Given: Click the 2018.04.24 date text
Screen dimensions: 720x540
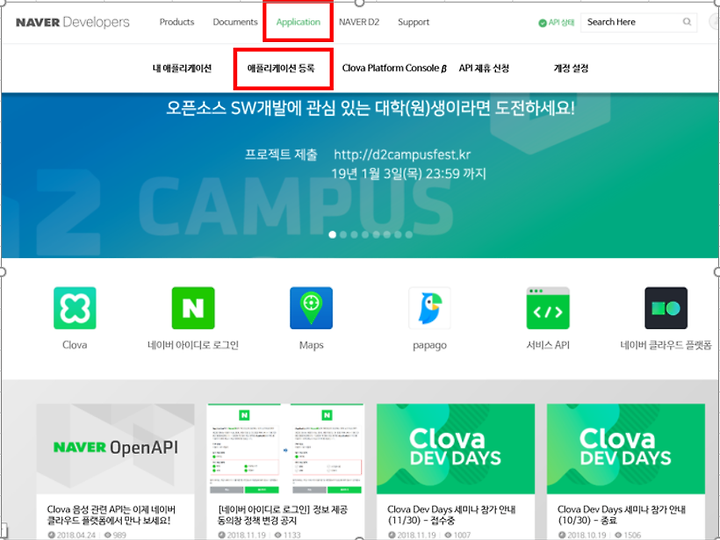Looking at the screenshot, I should click(x=76, y=535).
